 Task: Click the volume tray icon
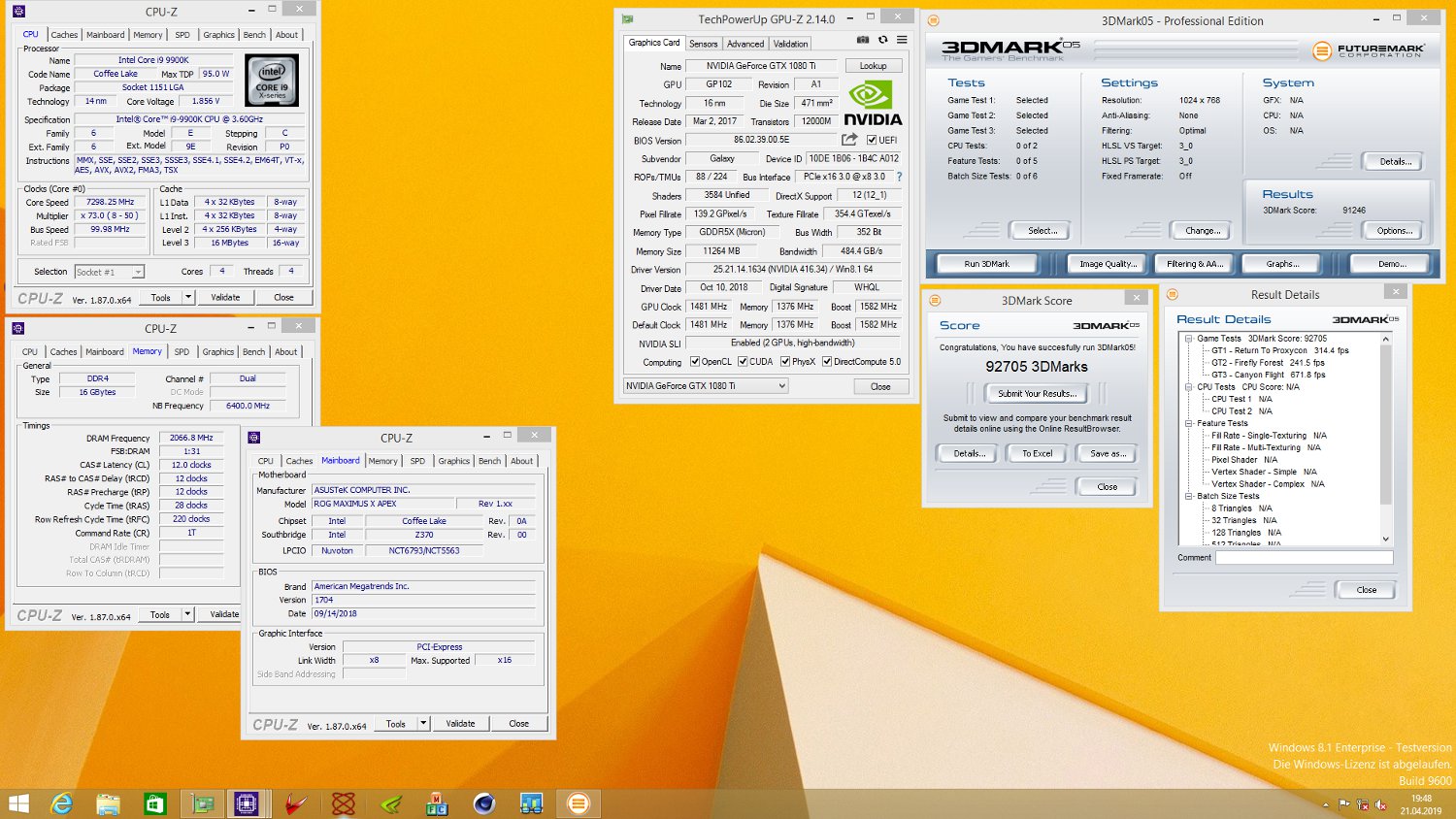pos(1380,804)
